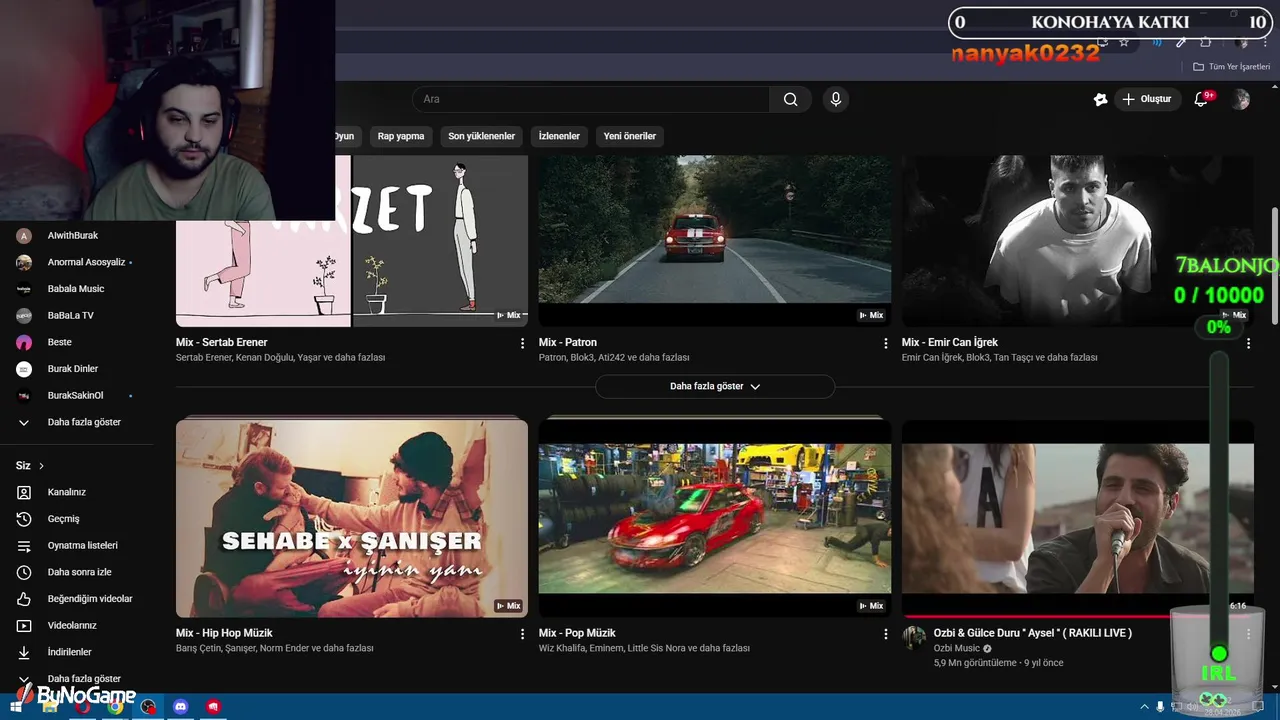
Task: Open the YouTube account avatar menu
Action: coord(1241,99)
